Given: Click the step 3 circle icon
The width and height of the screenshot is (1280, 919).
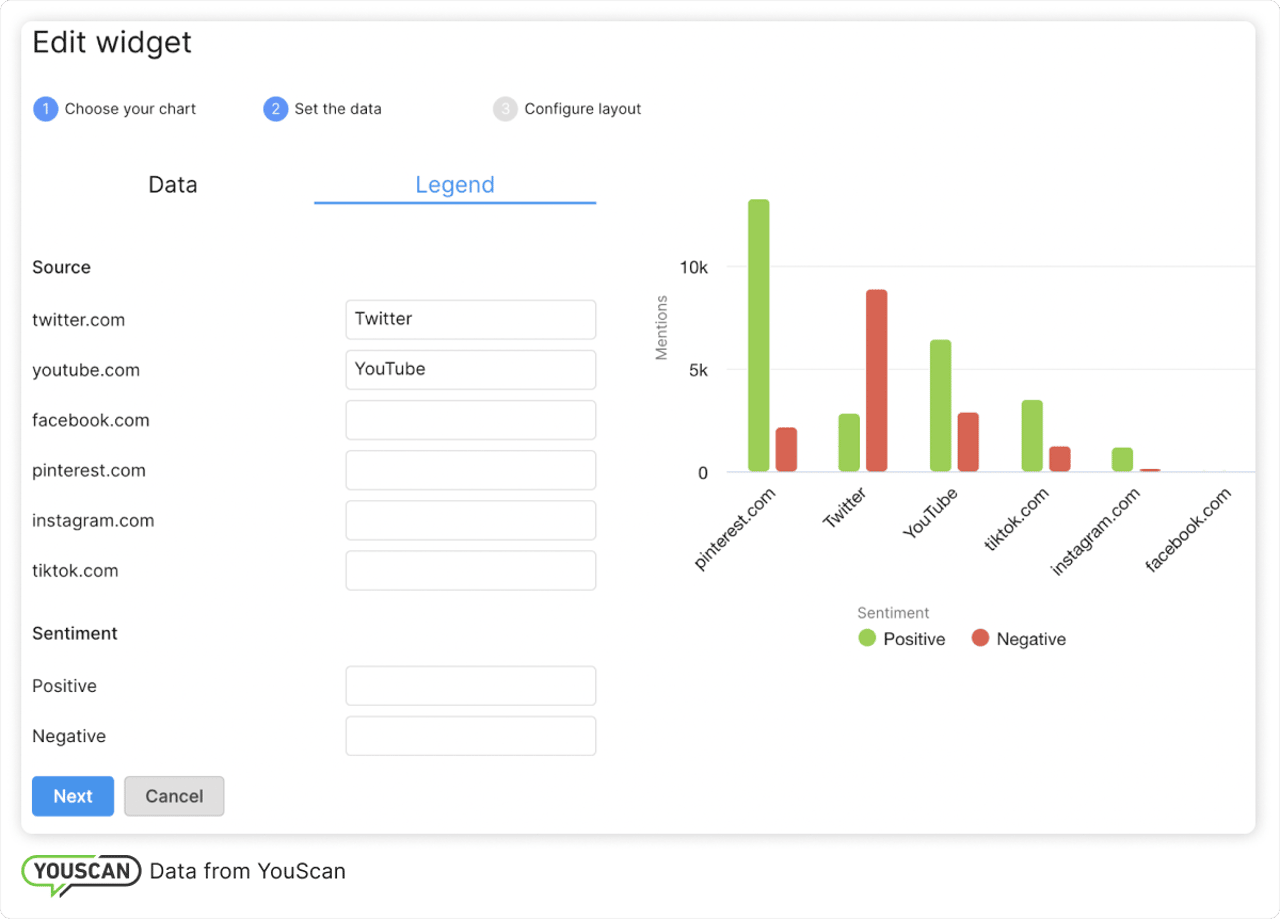Looking at the screenshot, I should [505, 109].
